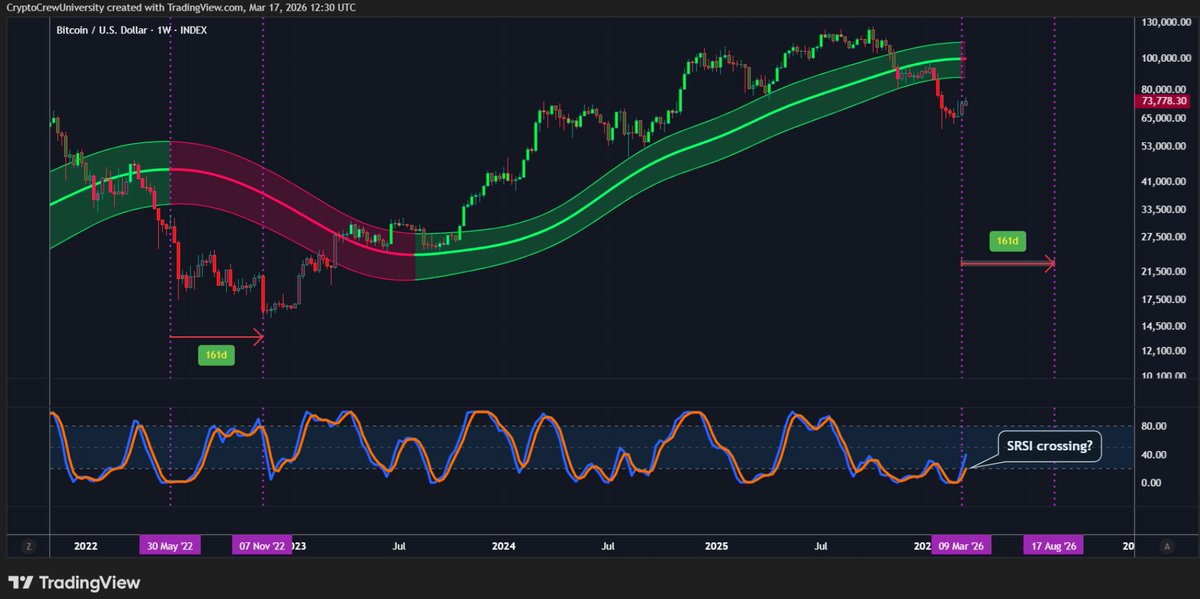The width and height of the screenshot is (1200, 599).
Task: Click the Z timezone icon
Action: tap(29, 546)
